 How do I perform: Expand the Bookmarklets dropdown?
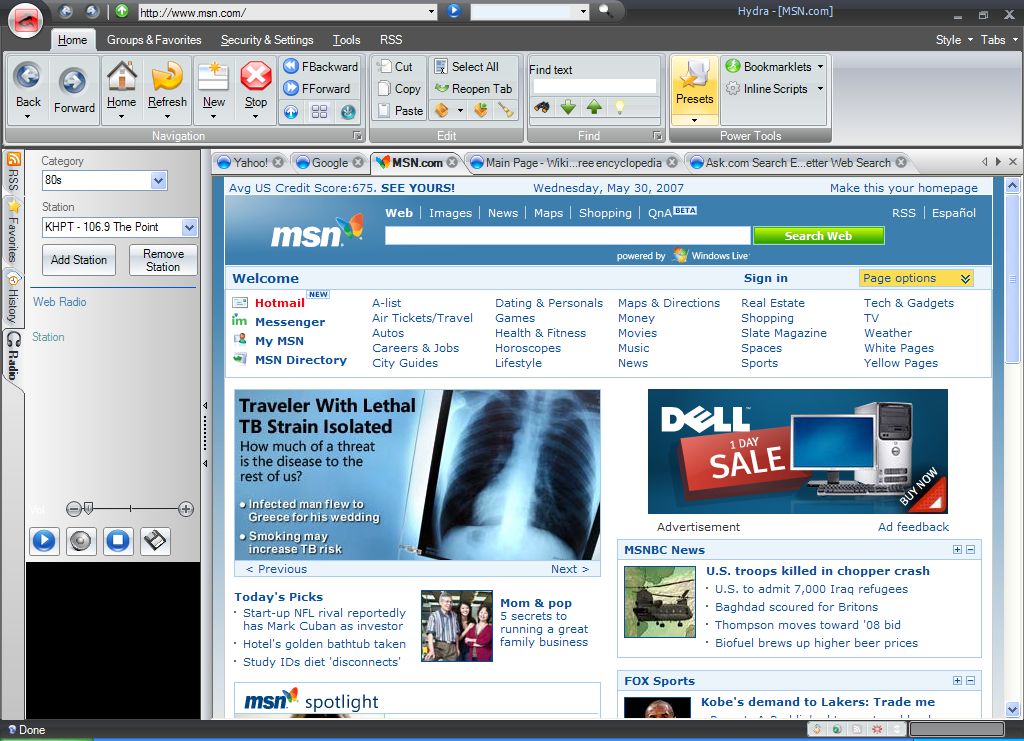pos(820,67)
